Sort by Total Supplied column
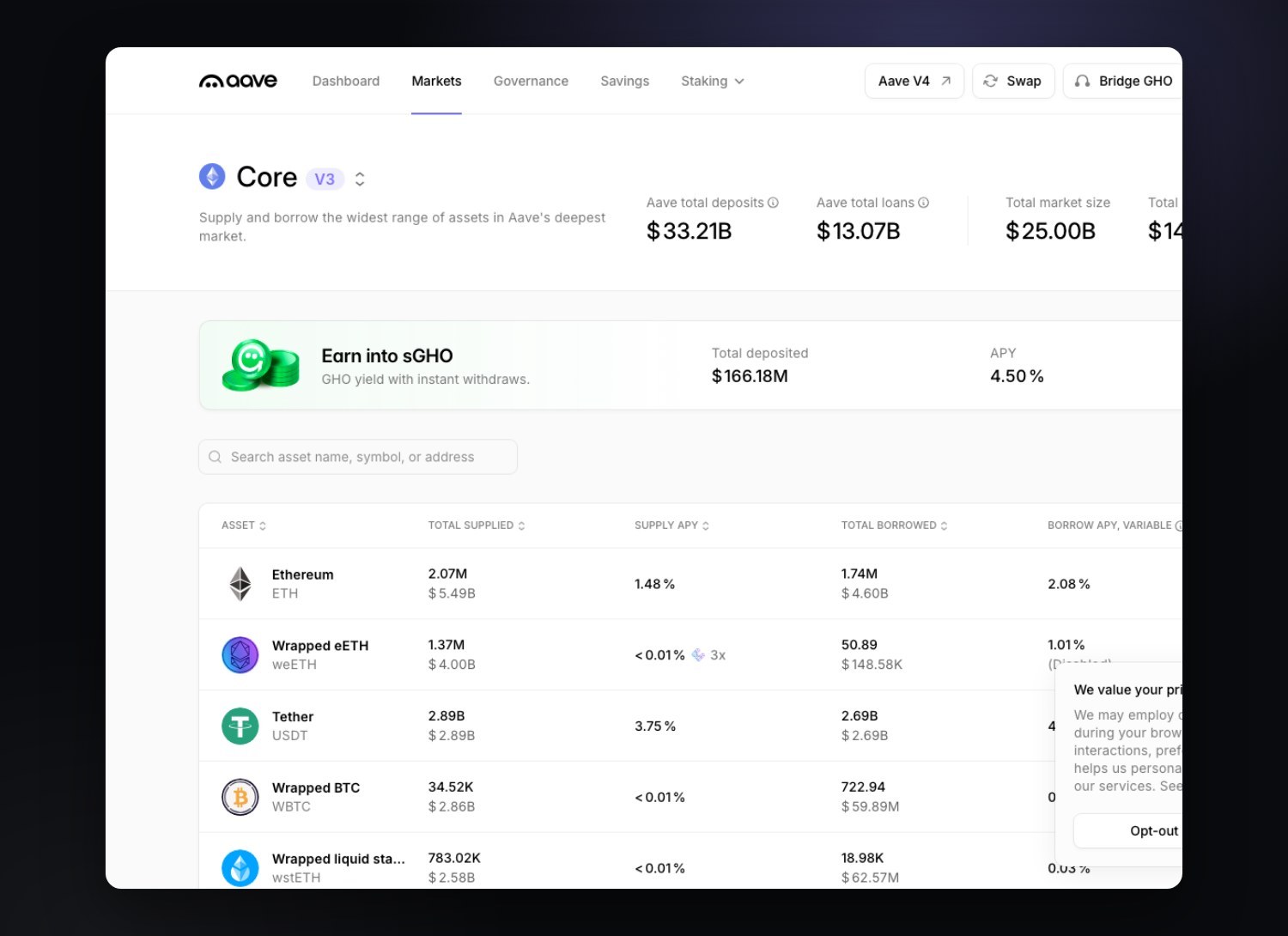 (477, 526)
